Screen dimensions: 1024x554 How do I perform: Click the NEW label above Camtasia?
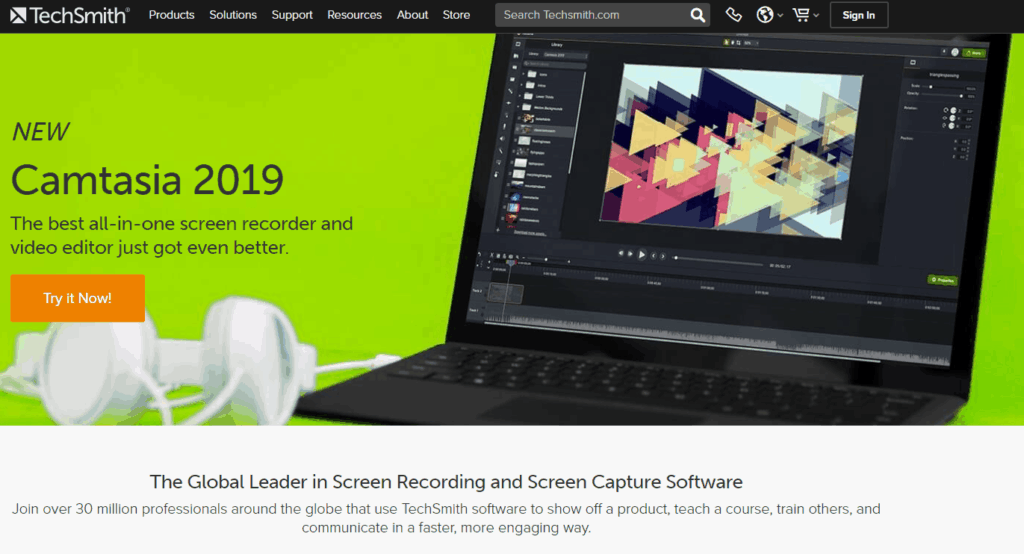click(40, 132)
